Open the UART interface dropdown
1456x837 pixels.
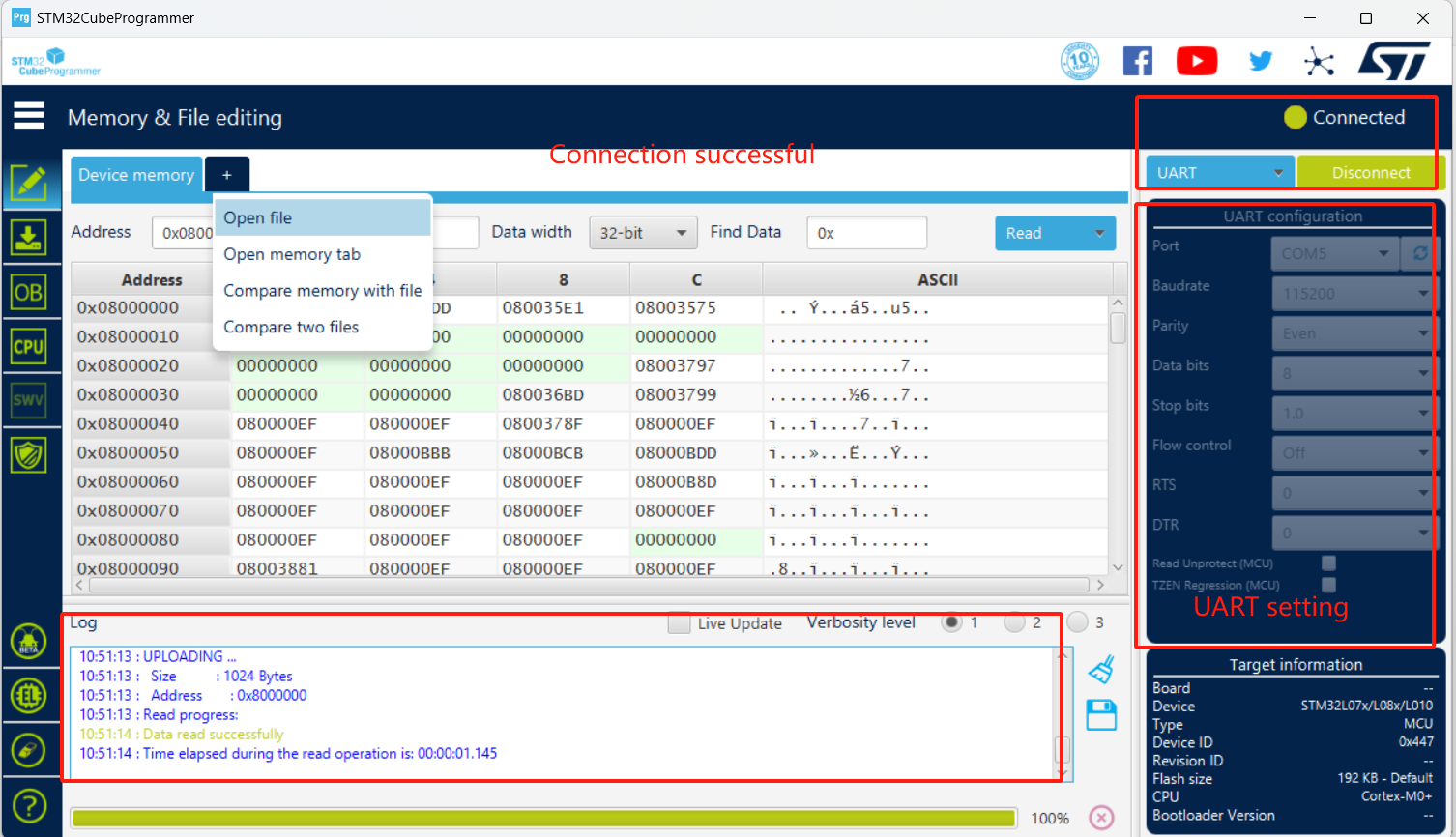pyautogui.click(x=1220, y=172)
